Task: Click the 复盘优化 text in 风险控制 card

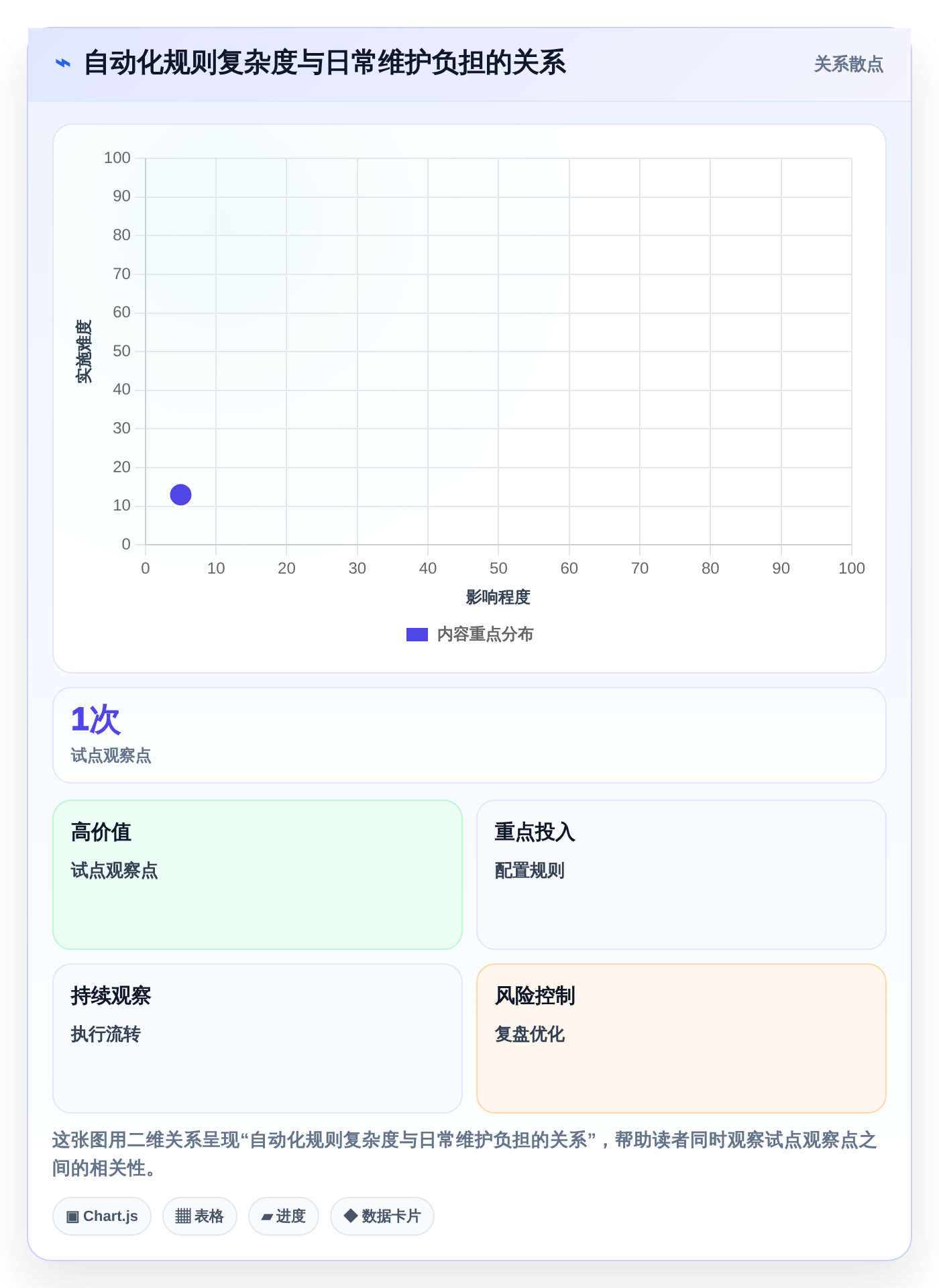Action: pyautogui.click(x=530, y=1034)
